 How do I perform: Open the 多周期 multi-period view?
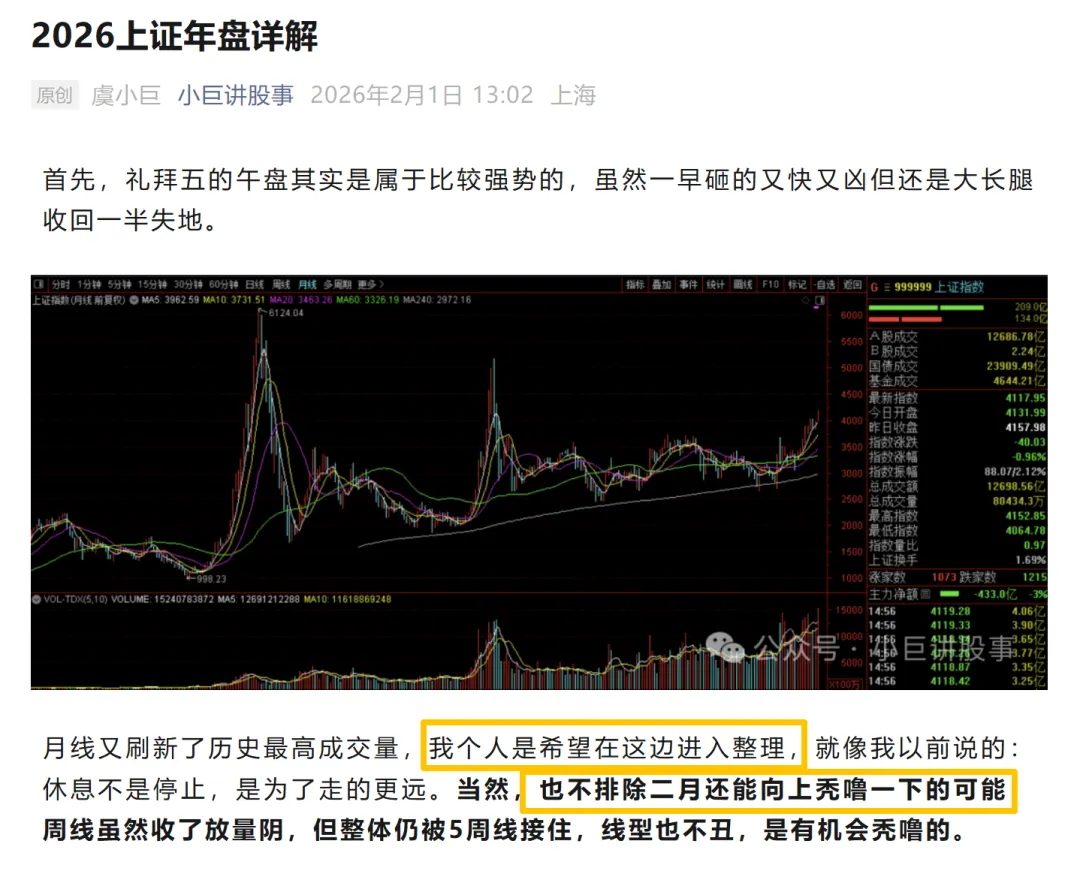click(337, 284)
